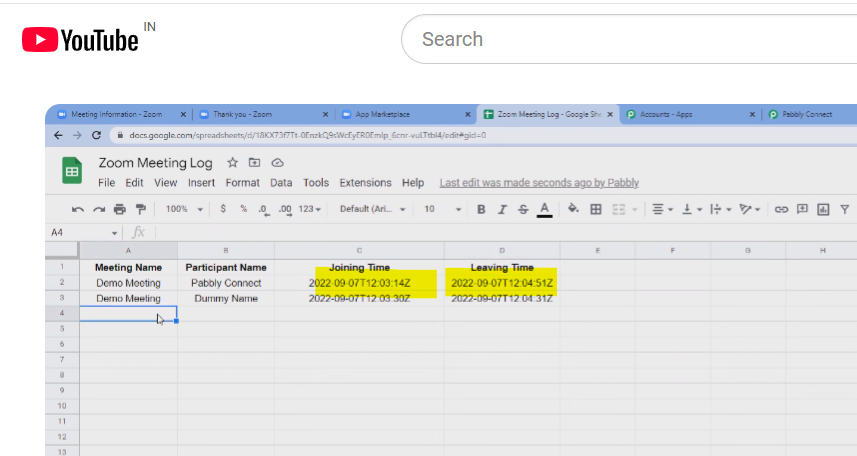The height and width of the screenshot is (456, 857).
Task: Select column C header
Action: (x=359, y=250)
